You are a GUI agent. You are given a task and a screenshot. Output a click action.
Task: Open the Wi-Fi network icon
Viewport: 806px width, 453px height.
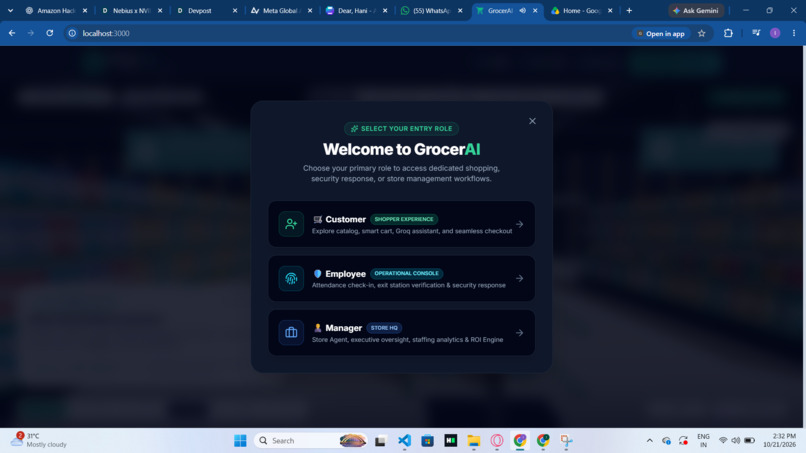(723, 441)
